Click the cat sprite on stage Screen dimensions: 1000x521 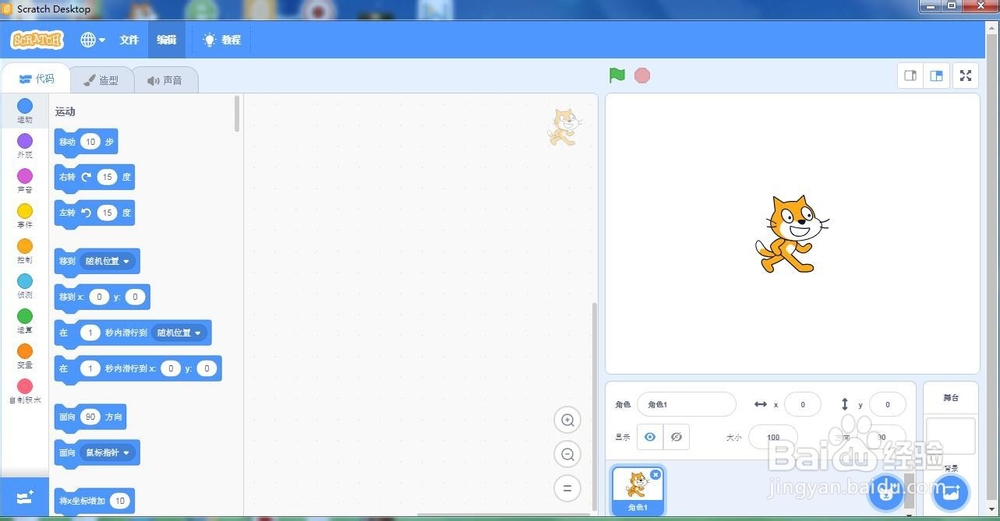[x=791, y=234]
